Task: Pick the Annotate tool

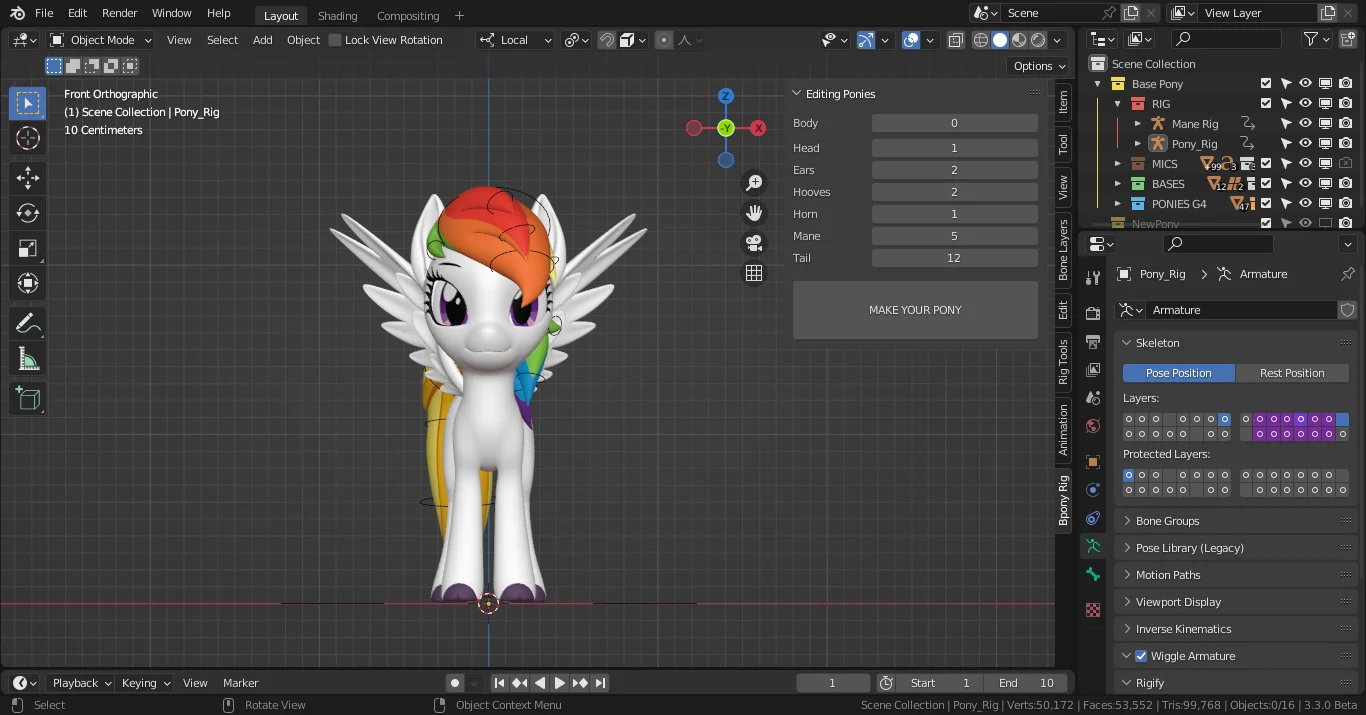Action: tap(27, 323)
